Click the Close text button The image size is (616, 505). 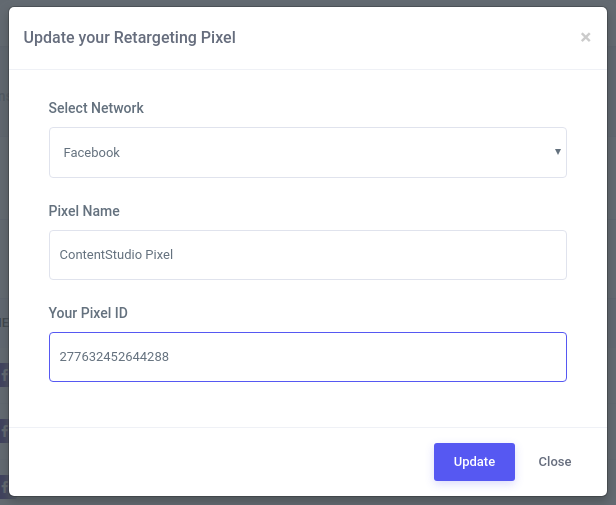(554, 462)
